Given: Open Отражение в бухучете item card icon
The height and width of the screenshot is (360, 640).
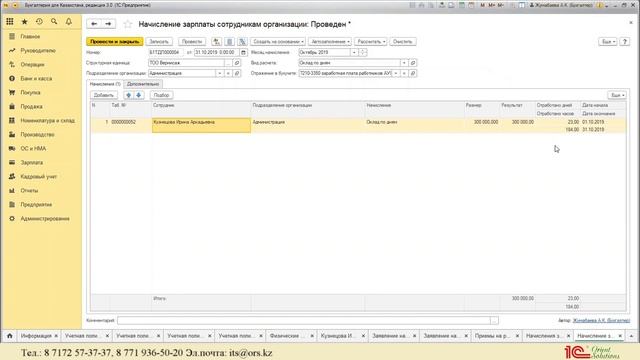Looking at the screenshot, I should click(x=413, y=73).
